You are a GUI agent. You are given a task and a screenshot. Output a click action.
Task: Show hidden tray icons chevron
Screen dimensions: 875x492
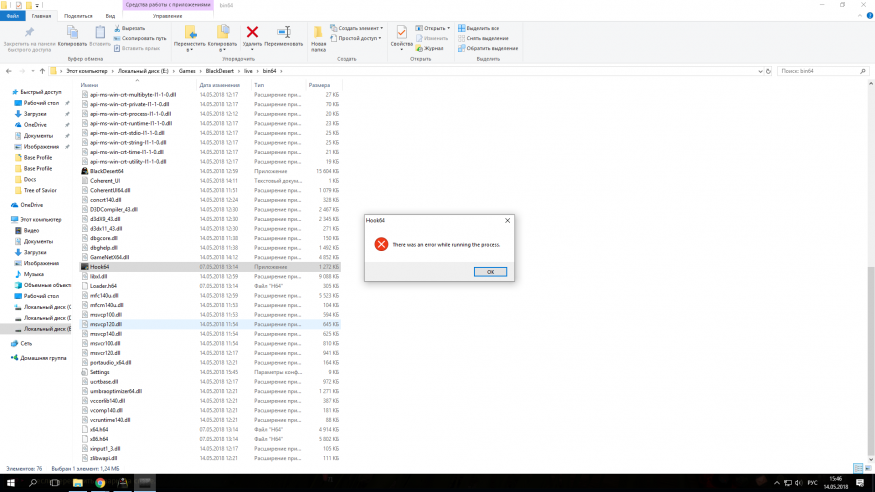point(777,483)
